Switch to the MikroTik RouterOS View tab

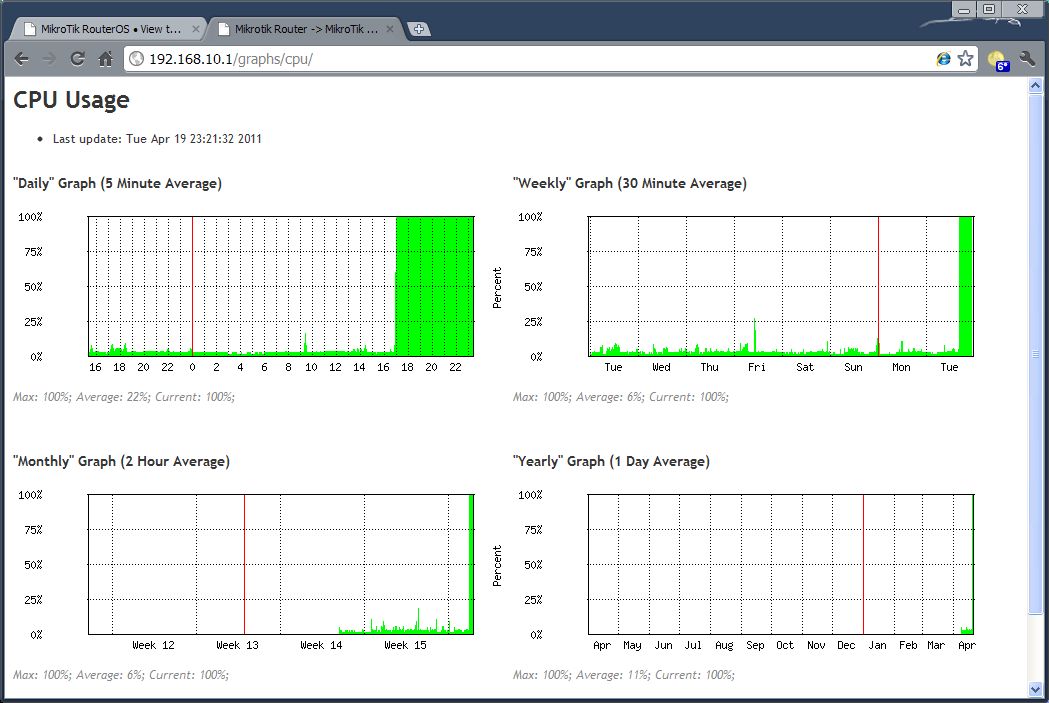(100, 28)
